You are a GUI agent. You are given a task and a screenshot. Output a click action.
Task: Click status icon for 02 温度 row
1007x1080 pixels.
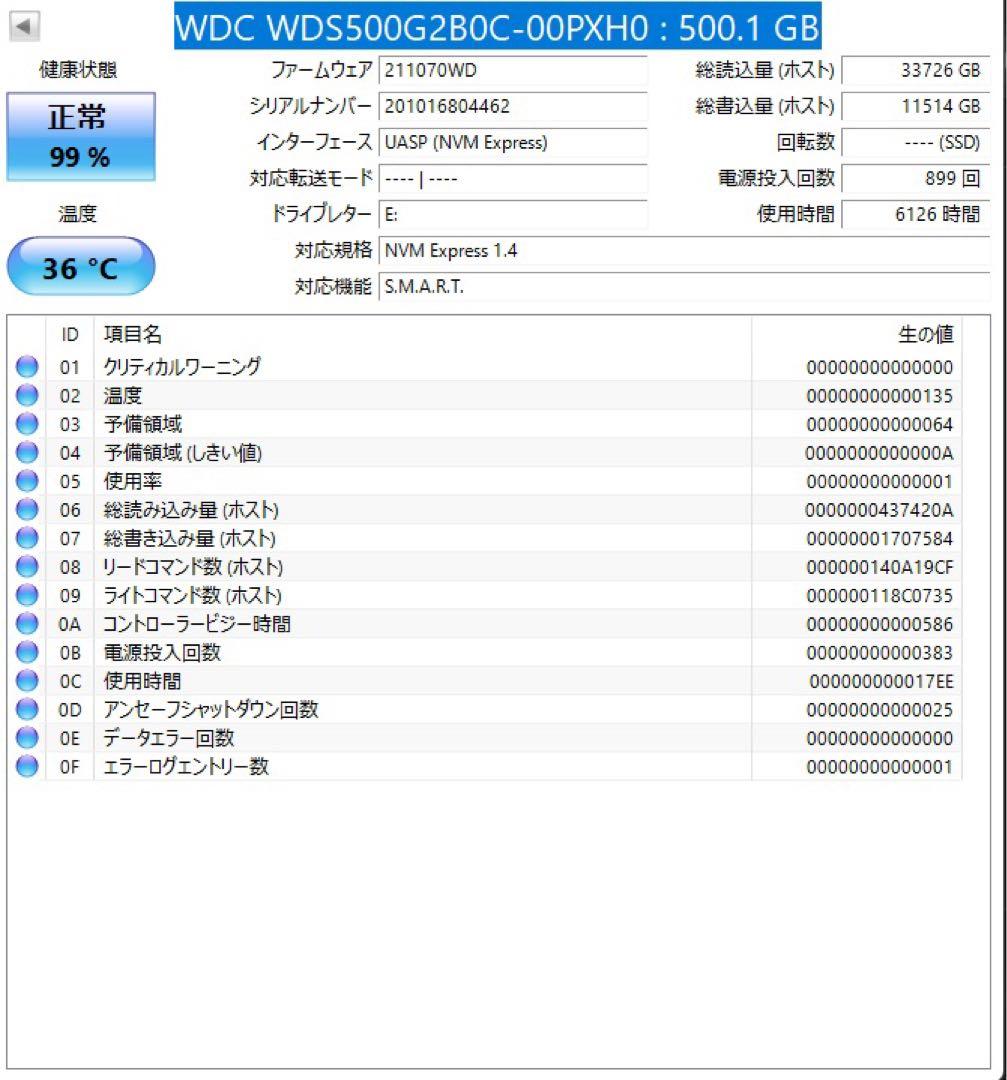click(x=27, y=395)
